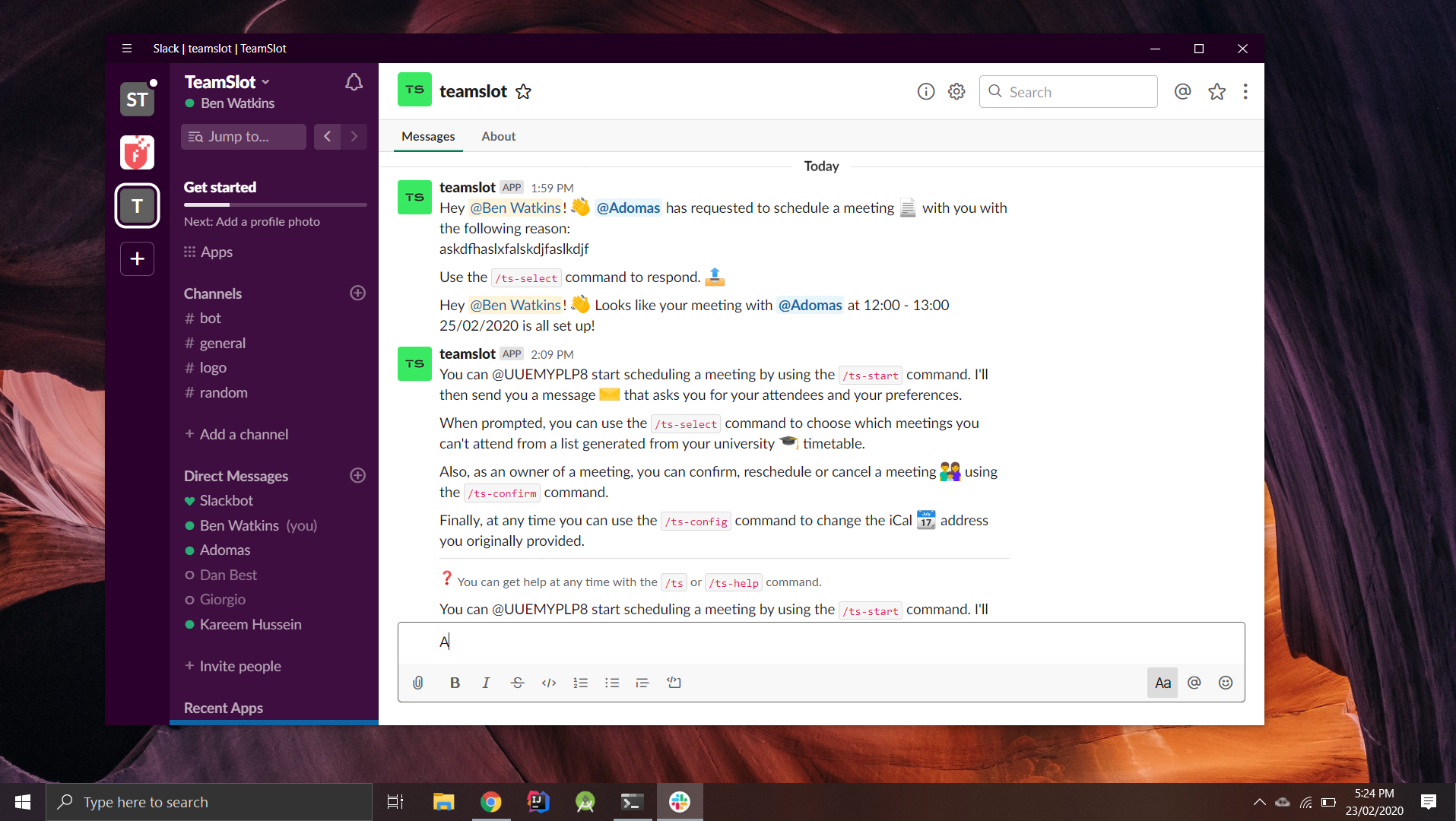The height and width of the screenshot is (821, 1456).
Task: Open conversation settings gear icon
Action: (x=956, y=91)
